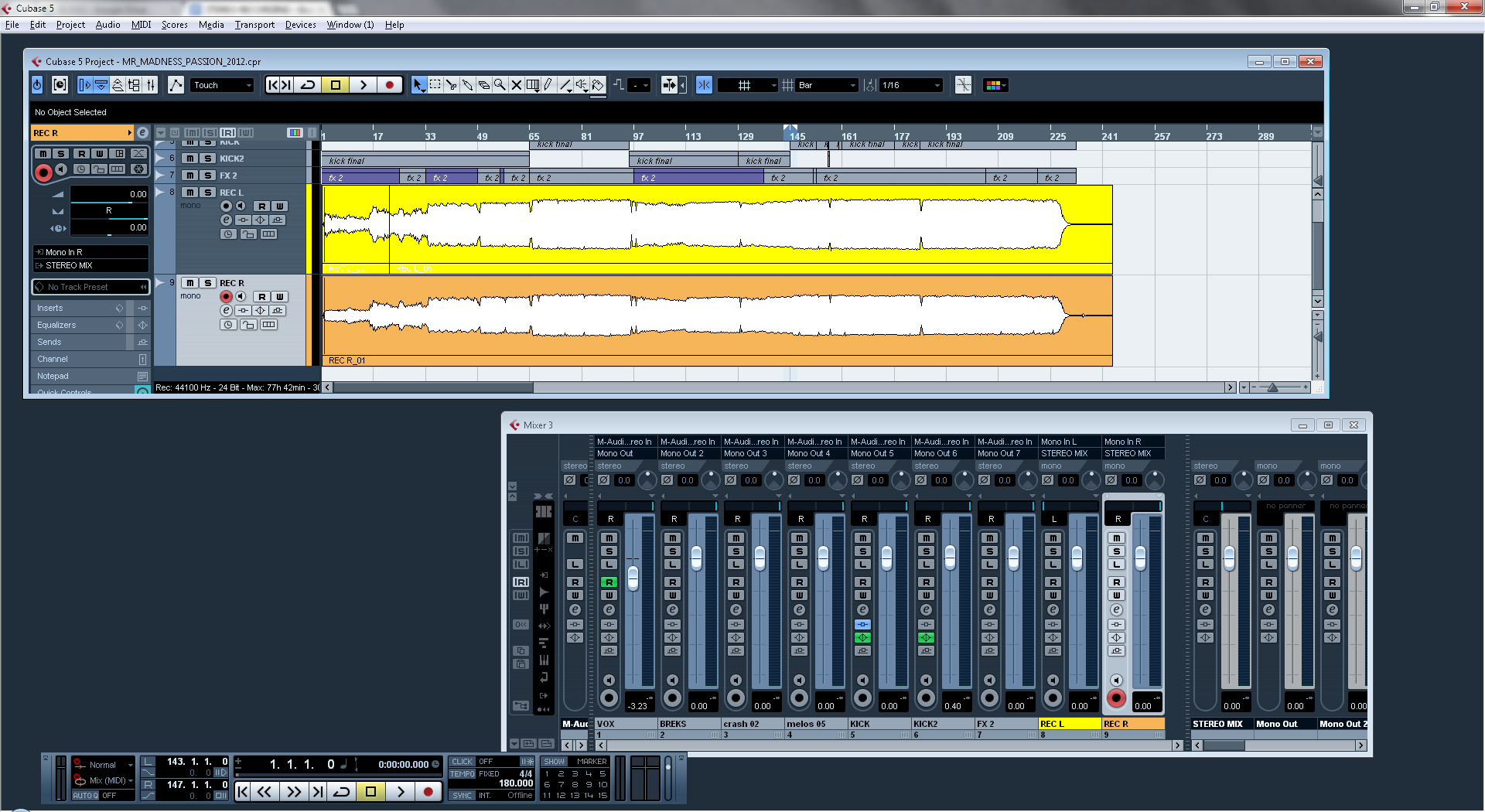The height and width of the screenshot is (812, 1485).
Task: Select the REC R_01 audio event
Action: pyautogui.click(x=717, y=320)
